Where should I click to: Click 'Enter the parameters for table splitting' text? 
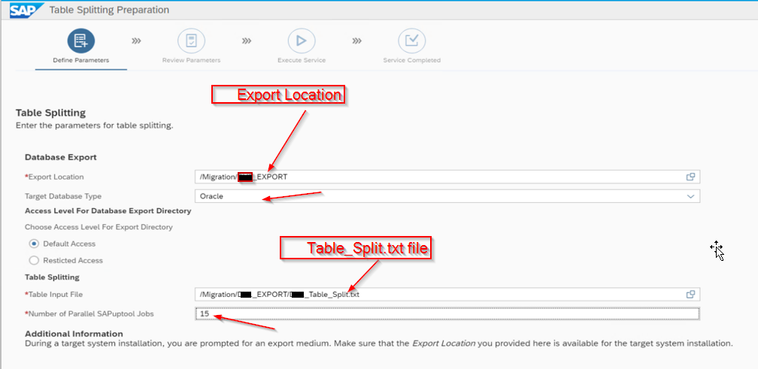pyautogui.click(x=94, y=126)
